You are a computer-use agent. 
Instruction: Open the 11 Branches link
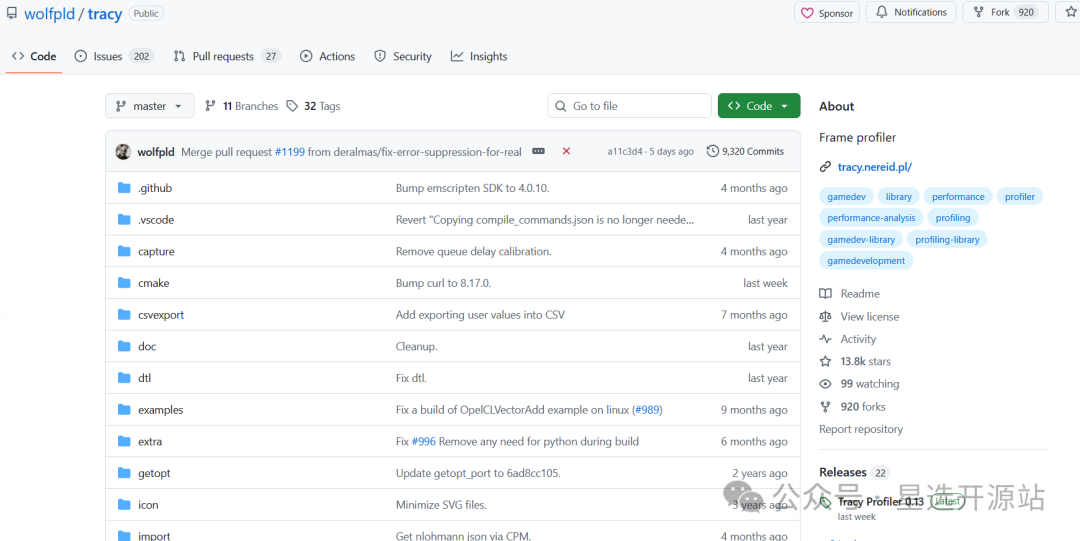tap(242, 106)
